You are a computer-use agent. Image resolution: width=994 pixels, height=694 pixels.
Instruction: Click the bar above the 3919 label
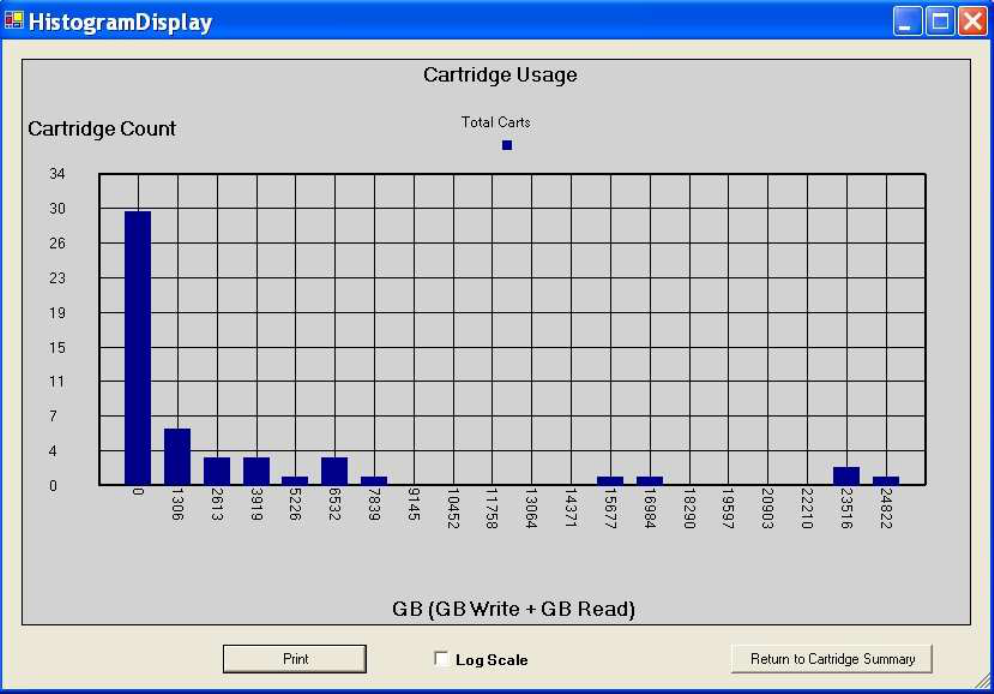tap(256, 471)
